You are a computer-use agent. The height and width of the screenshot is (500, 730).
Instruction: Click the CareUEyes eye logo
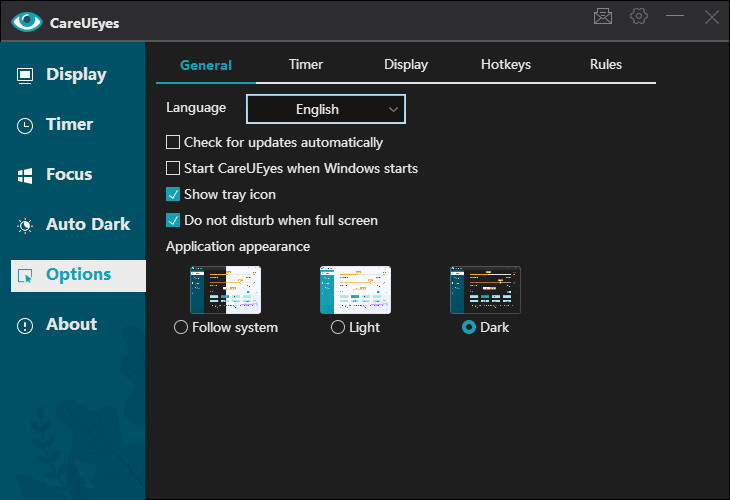[x=27, y=21]
